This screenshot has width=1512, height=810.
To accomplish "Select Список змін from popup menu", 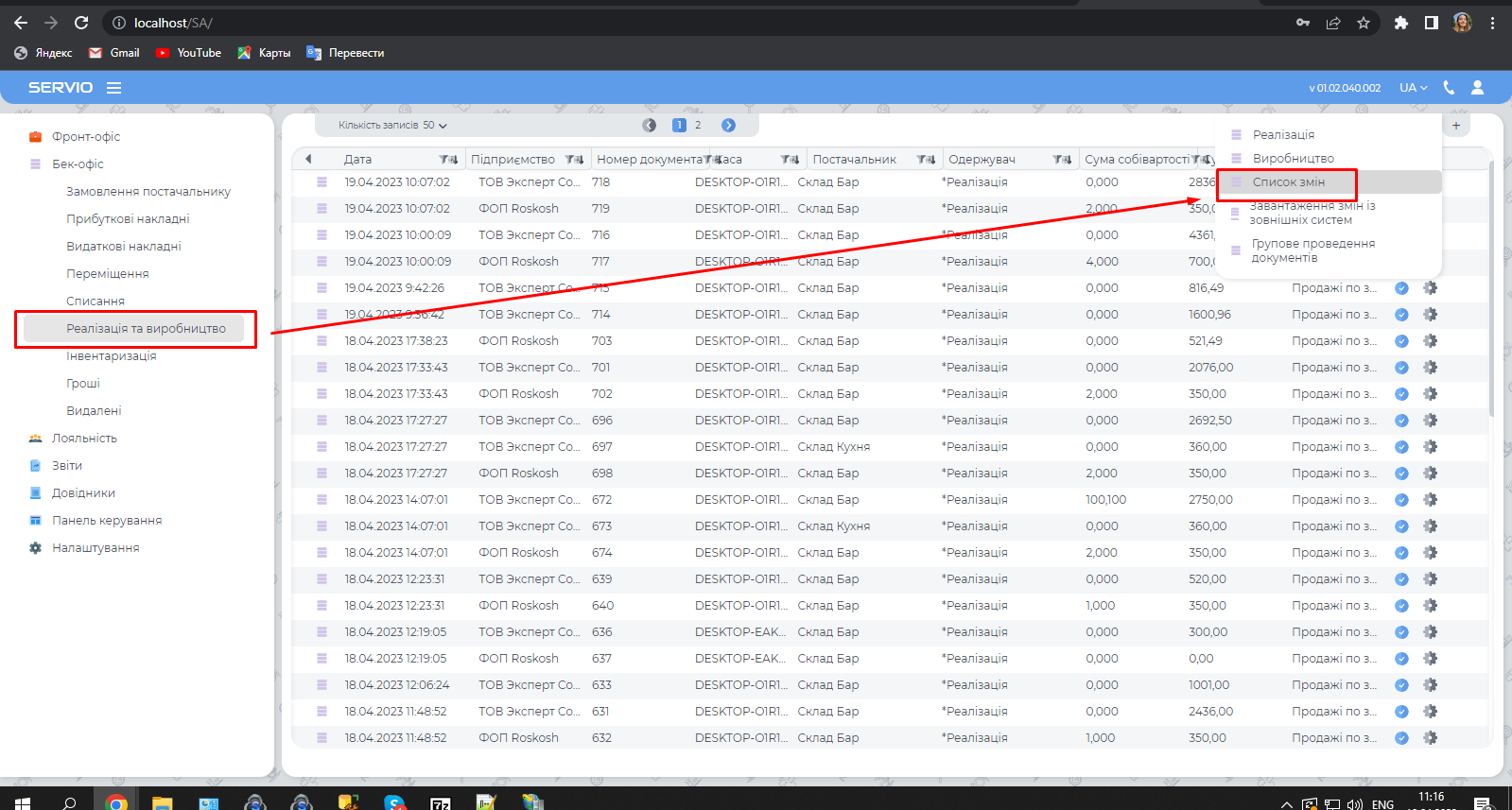I will (x=1288, y=182).
